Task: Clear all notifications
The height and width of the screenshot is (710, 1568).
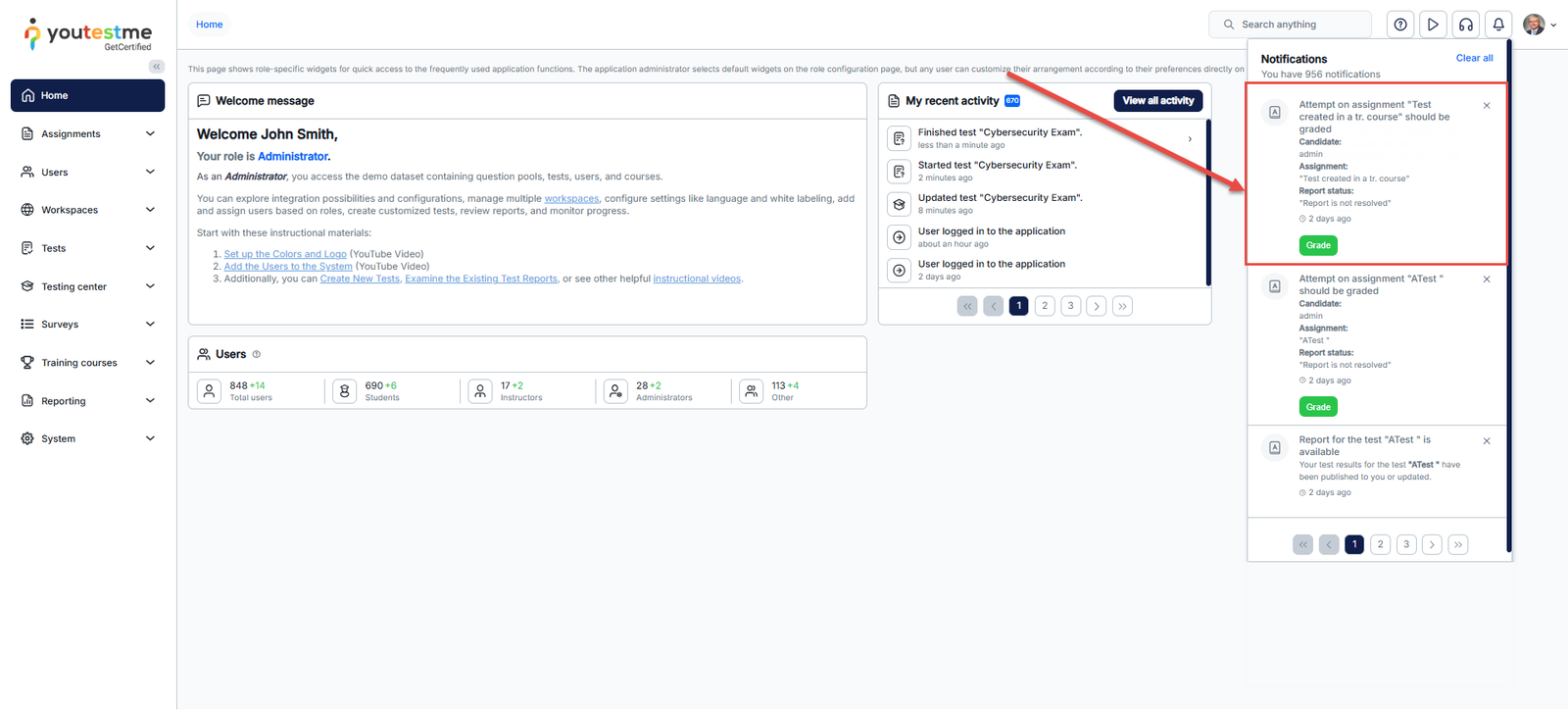Action: pos(1474,59)
